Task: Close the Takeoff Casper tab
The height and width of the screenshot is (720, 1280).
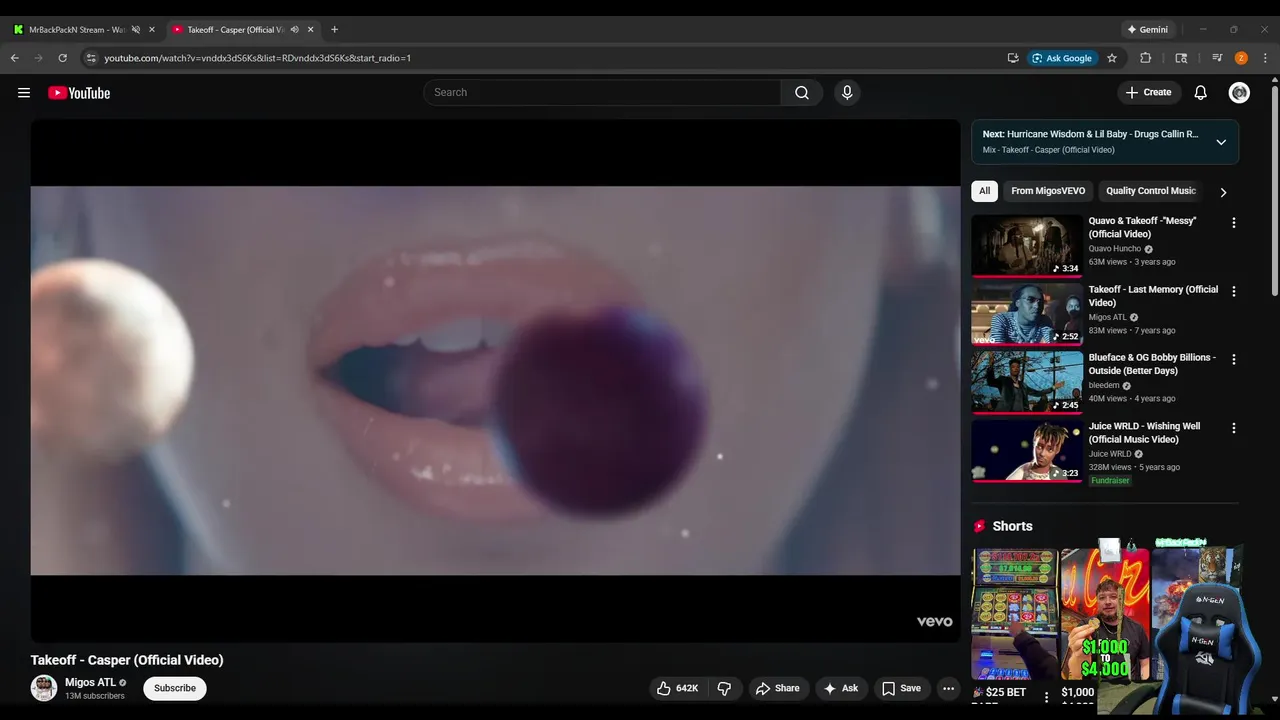Action: [x=312, y=30]
